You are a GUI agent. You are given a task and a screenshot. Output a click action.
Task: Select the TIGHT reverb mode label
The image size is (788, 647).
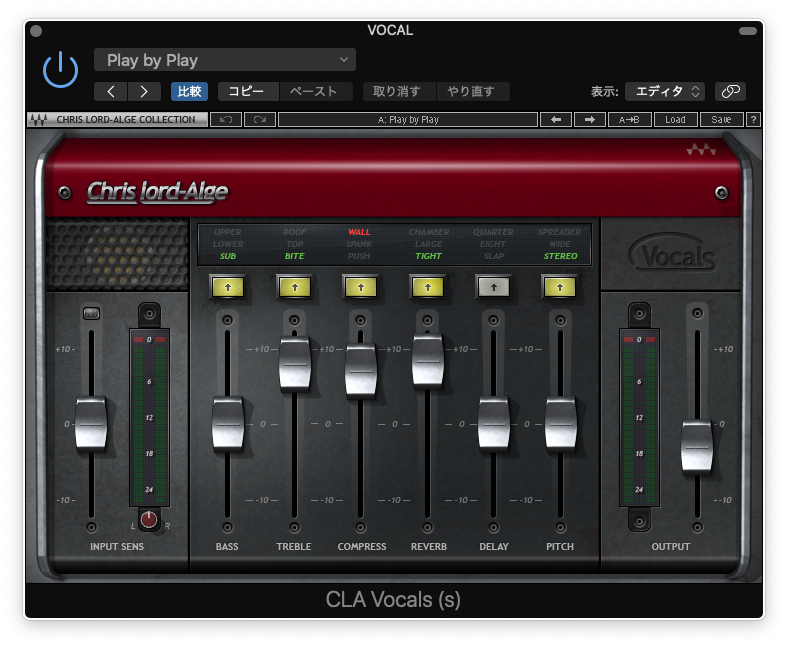point(428,256)
